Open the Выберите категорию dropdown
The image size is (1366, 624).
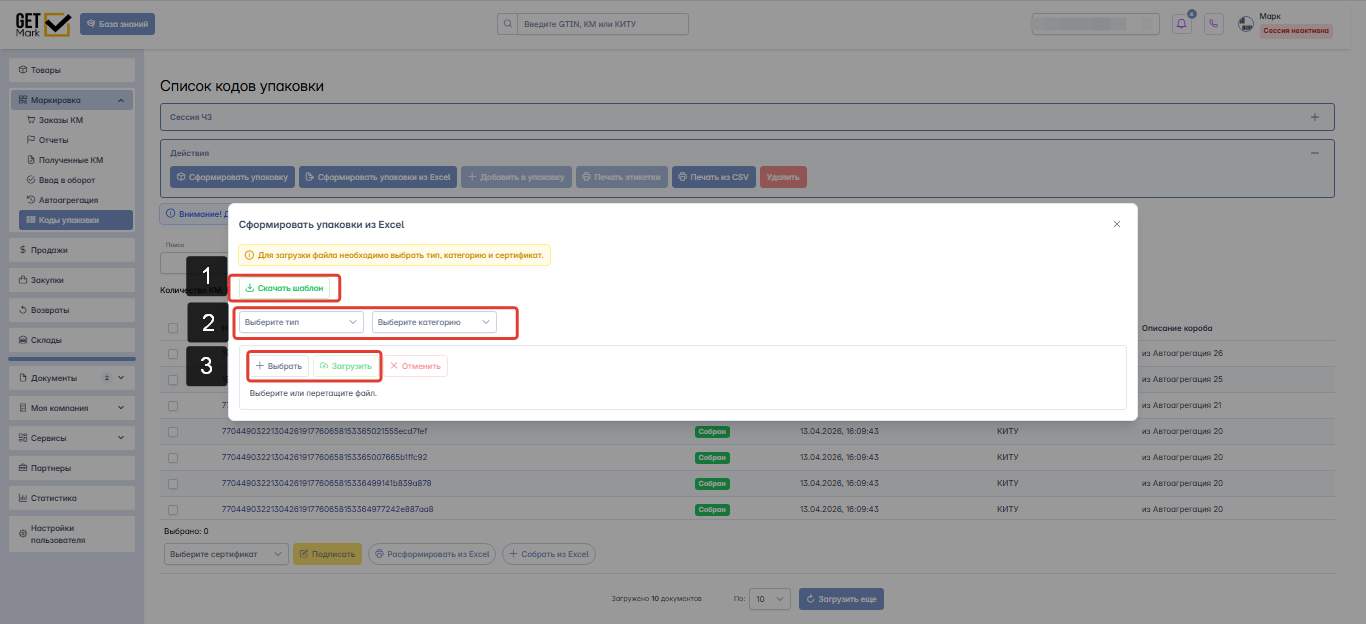(x=434, y=322)
